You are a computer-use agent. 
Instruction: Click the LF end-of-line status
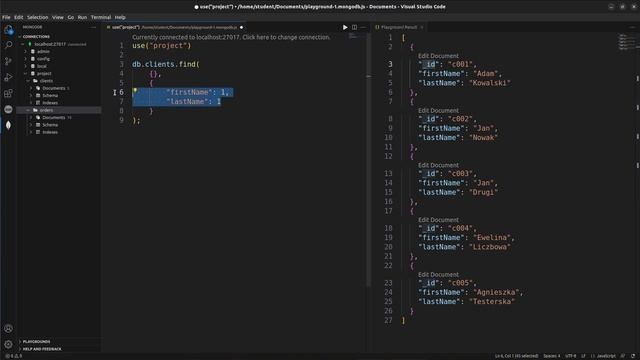coord(583,356)
